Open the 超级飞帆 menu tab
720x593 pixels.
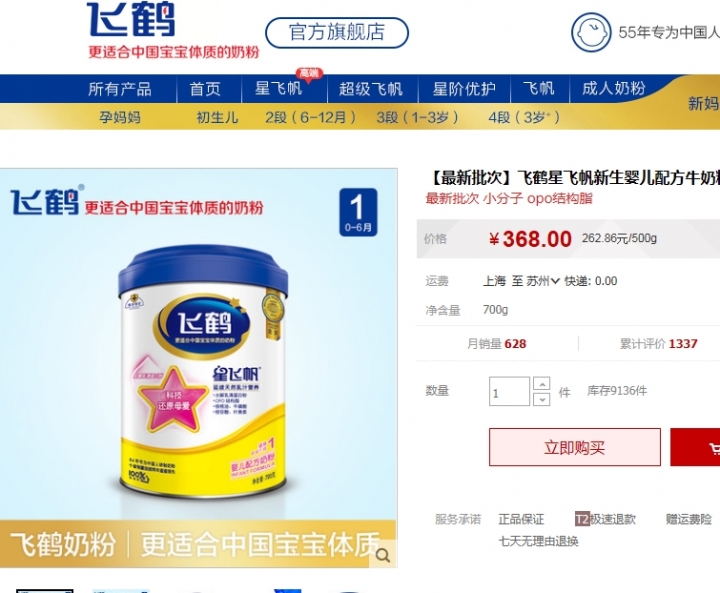371,89
